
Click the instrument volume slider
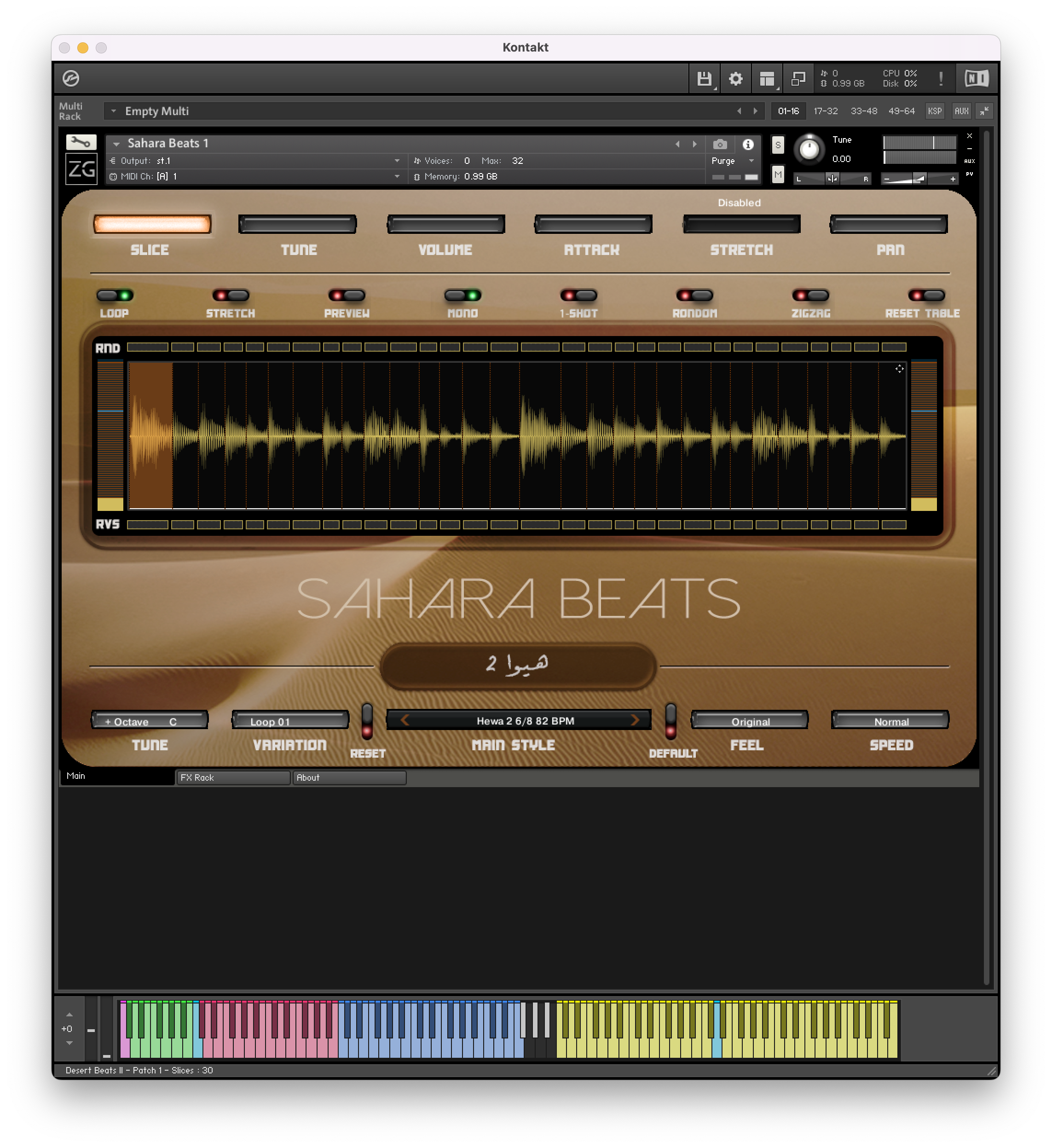click(x=919, y=178)
